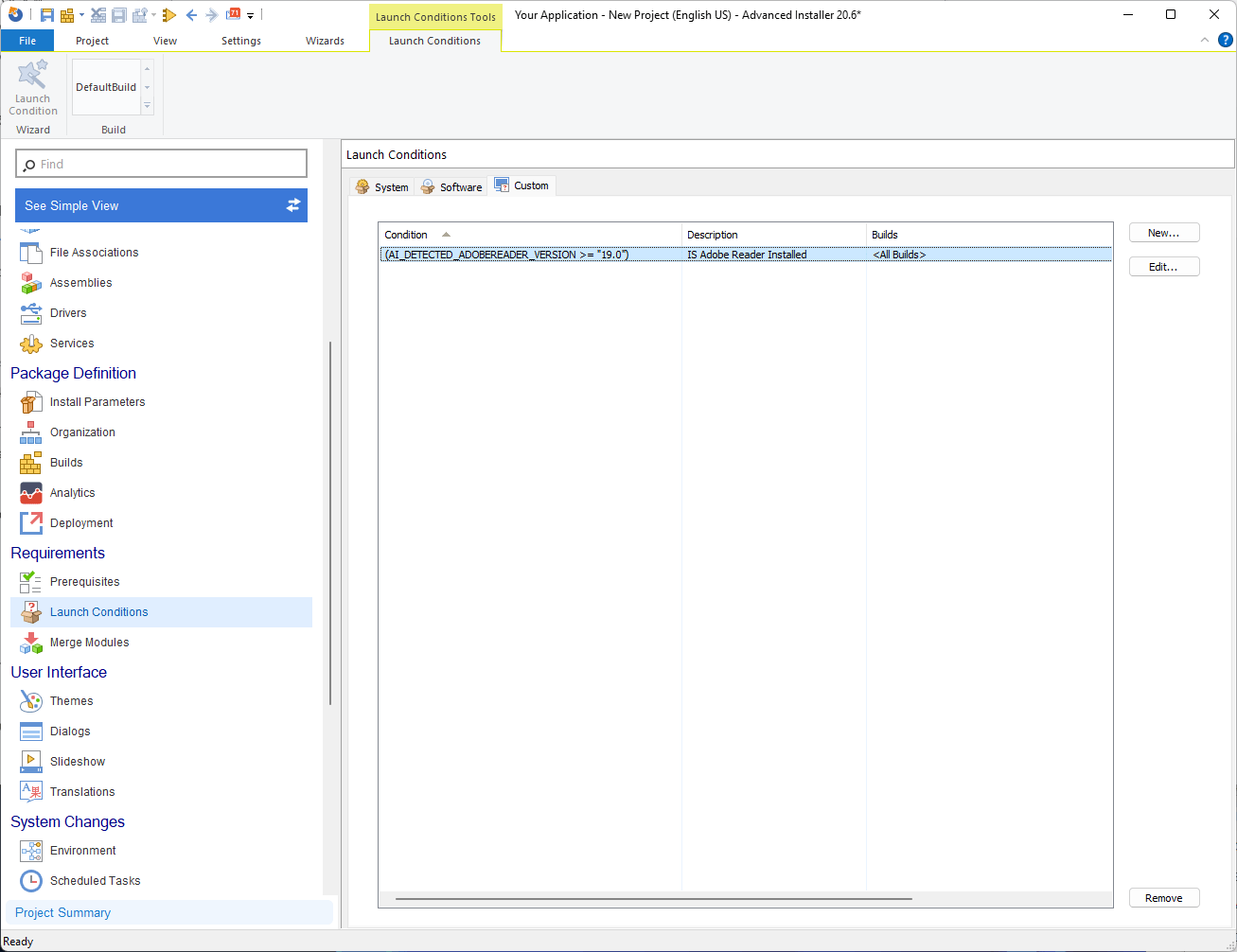Click the New... button
Image resolution: width=1237 pixels, height=952 pixels.
[1164, 233]
